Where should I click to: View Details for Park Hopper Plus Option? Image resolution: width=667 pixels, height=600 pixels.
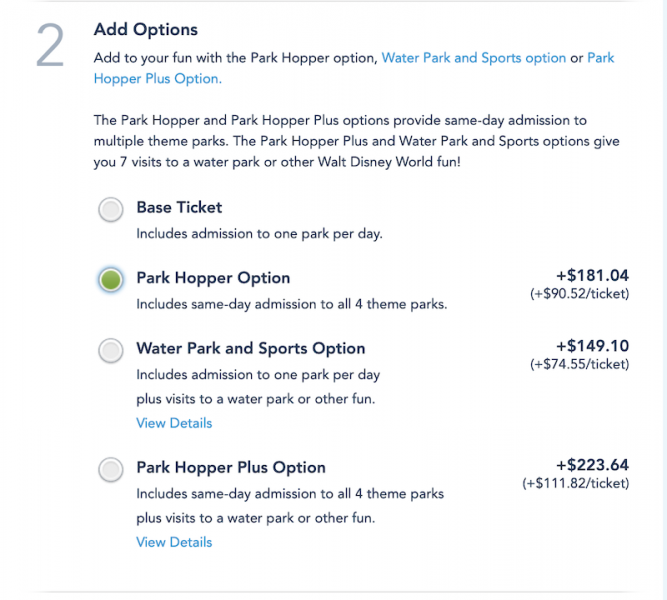(x=174, y=542)
